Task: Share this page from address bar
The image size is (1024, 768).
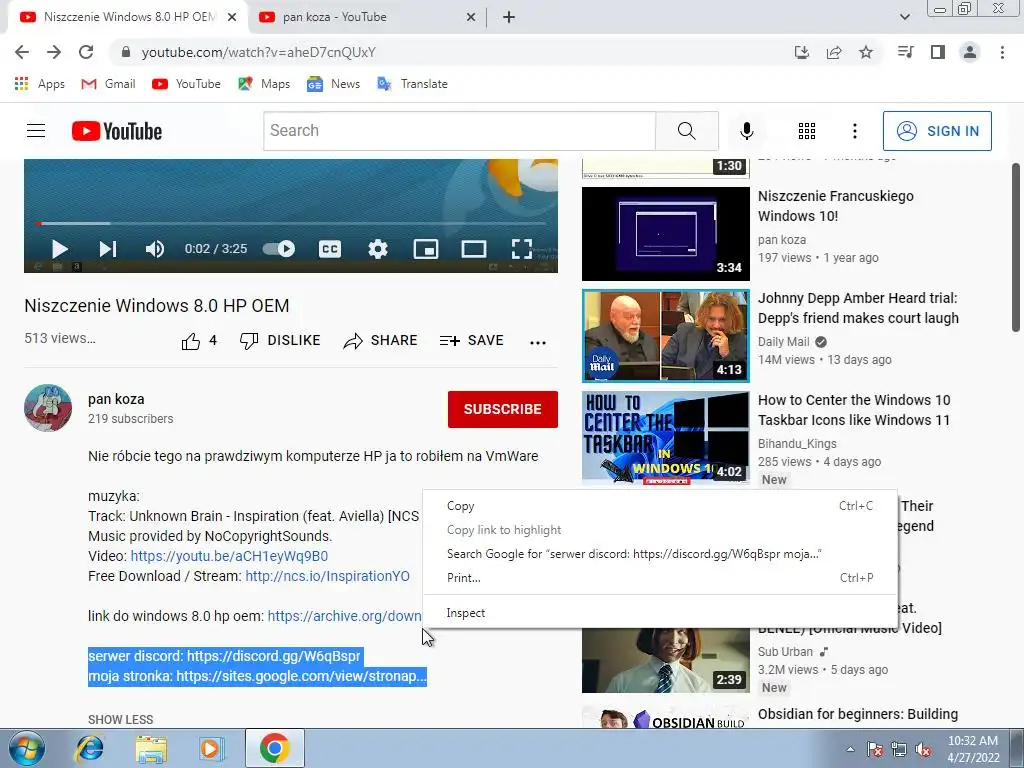Action: [x=834, y=52]
